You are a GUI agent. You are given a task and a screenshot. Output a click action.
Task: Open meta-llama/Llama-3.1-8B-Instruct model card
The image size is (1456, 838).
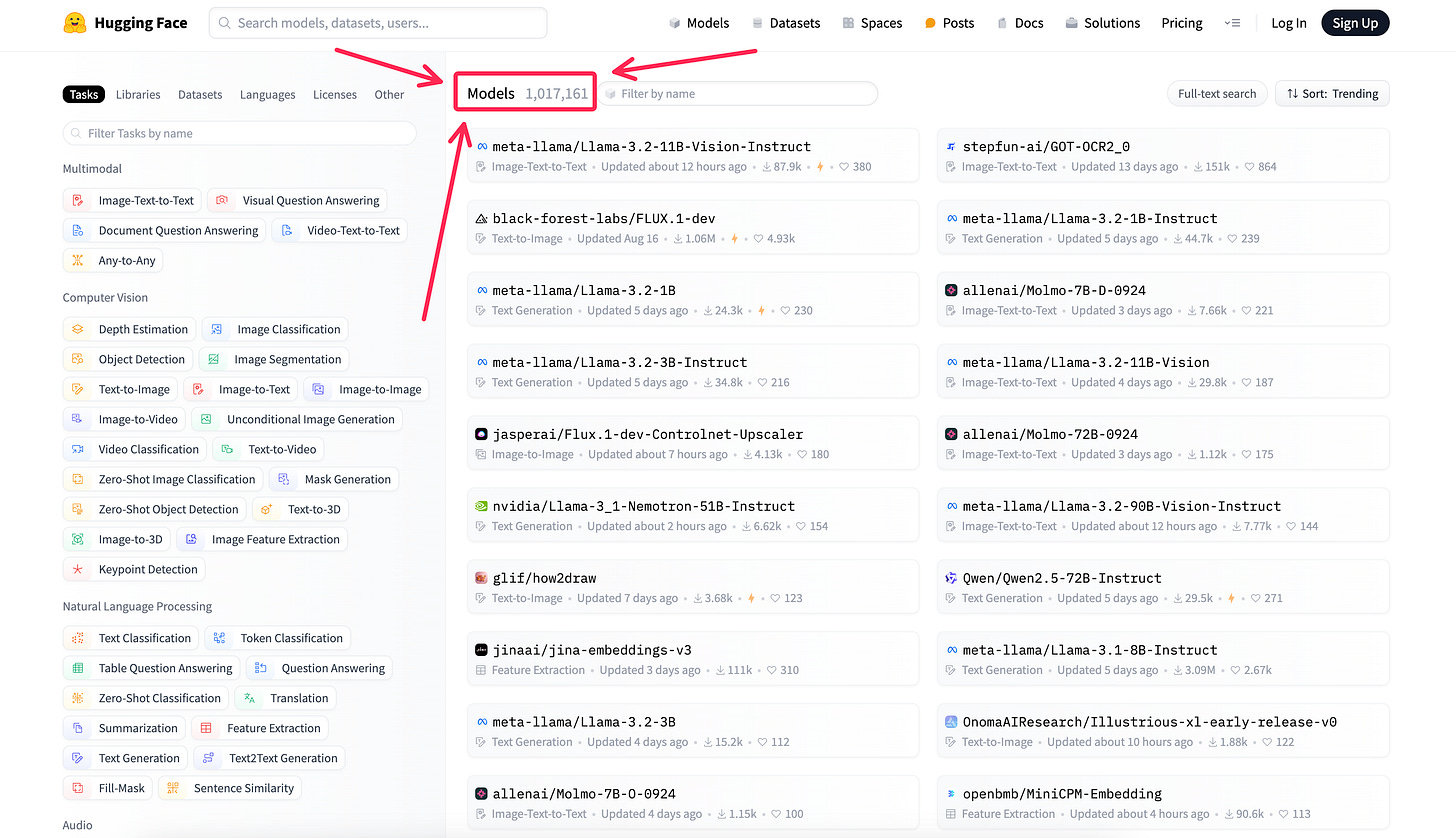1163,659
